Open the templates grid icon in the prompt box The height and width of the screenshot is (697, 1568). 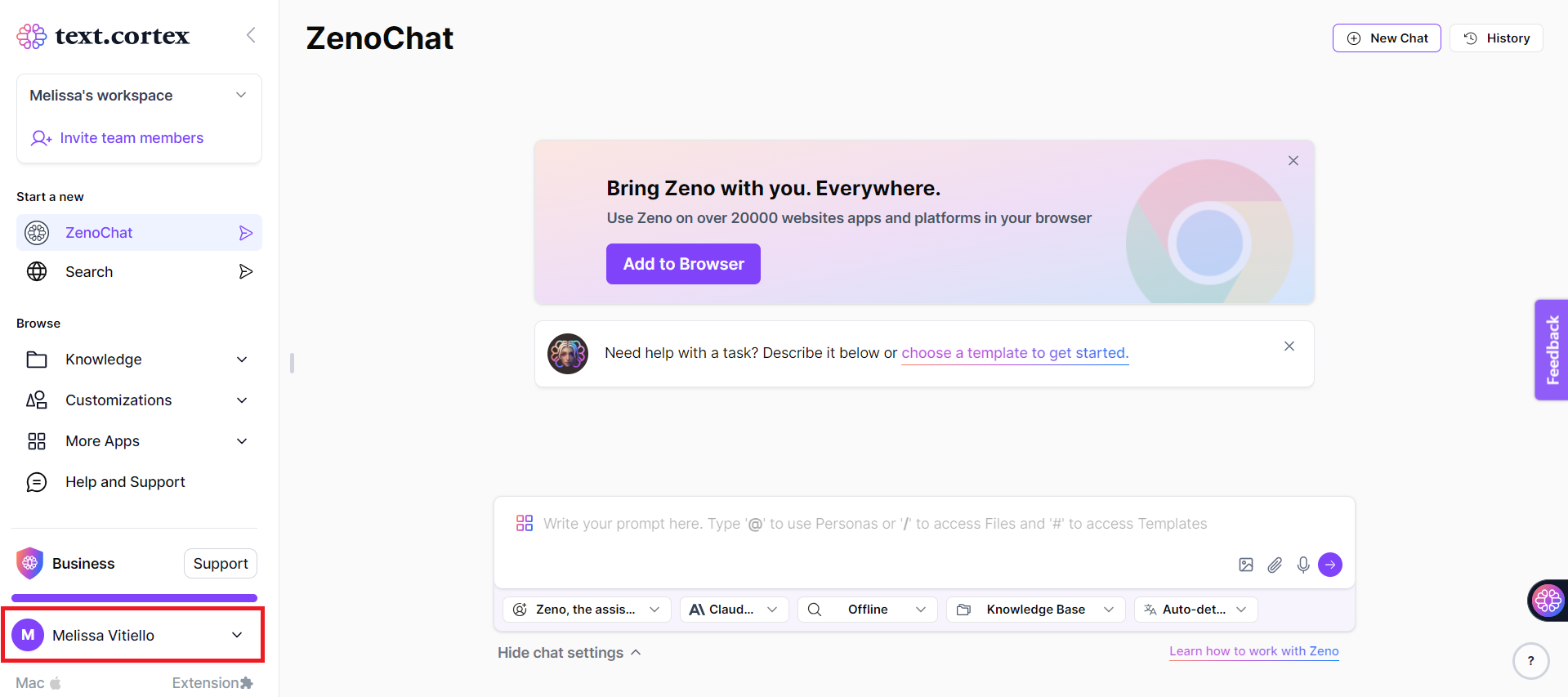[524, 522]
